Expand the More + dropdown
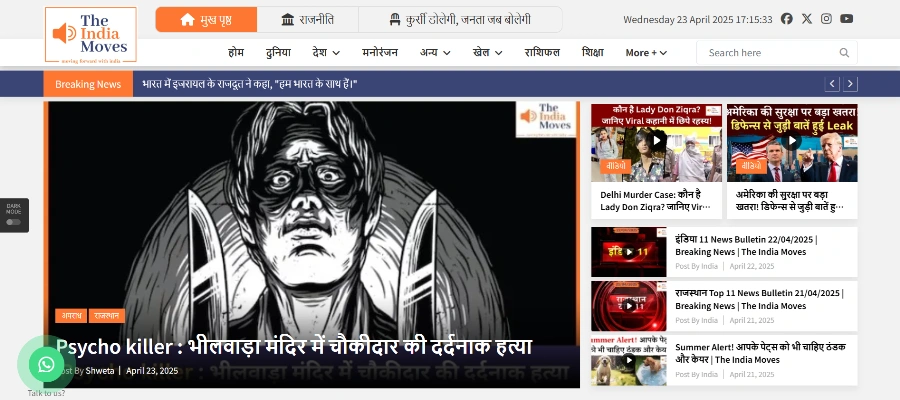 (646, 53)
